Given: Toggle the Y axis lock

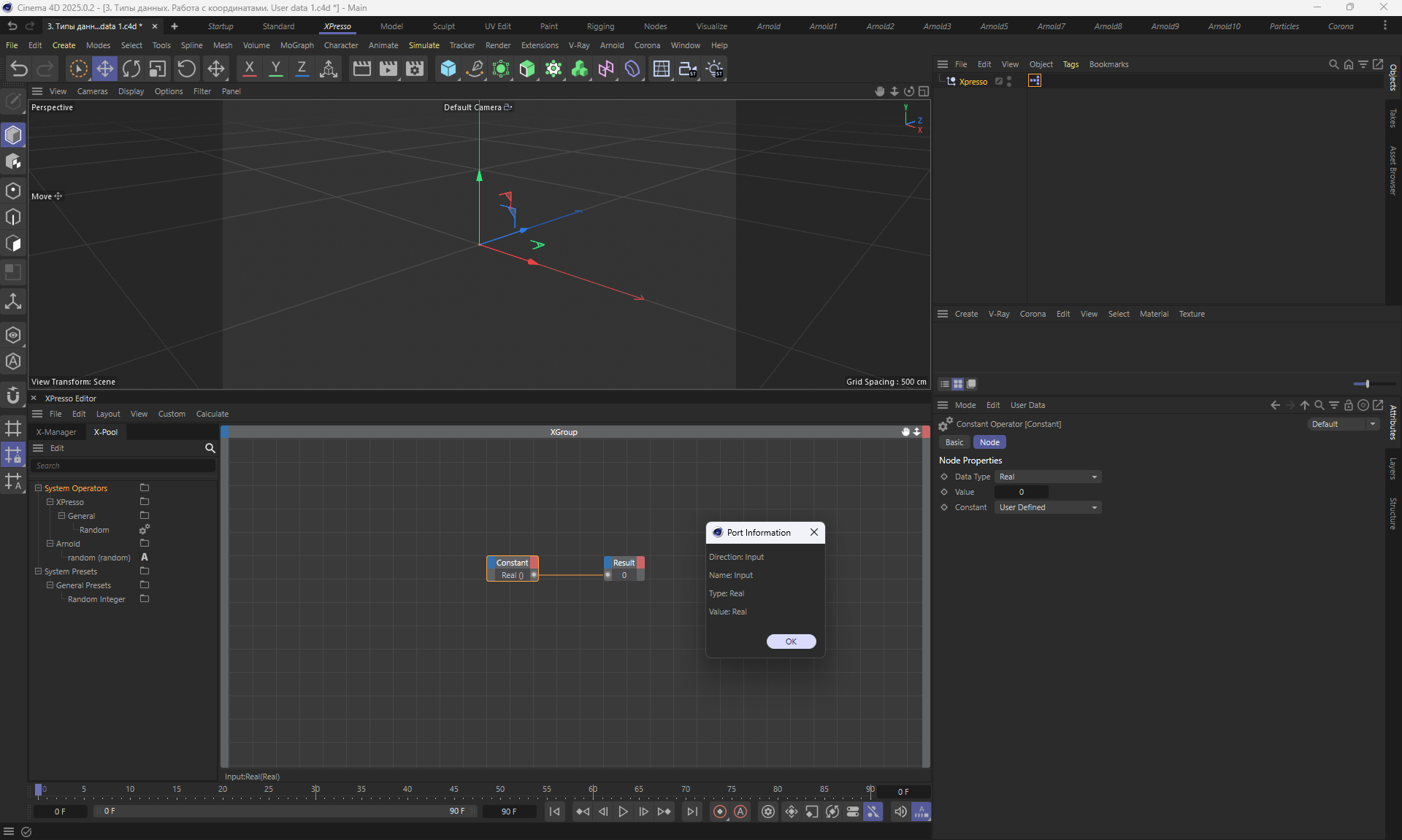Looking at the screenshot, I should (275, 69).
